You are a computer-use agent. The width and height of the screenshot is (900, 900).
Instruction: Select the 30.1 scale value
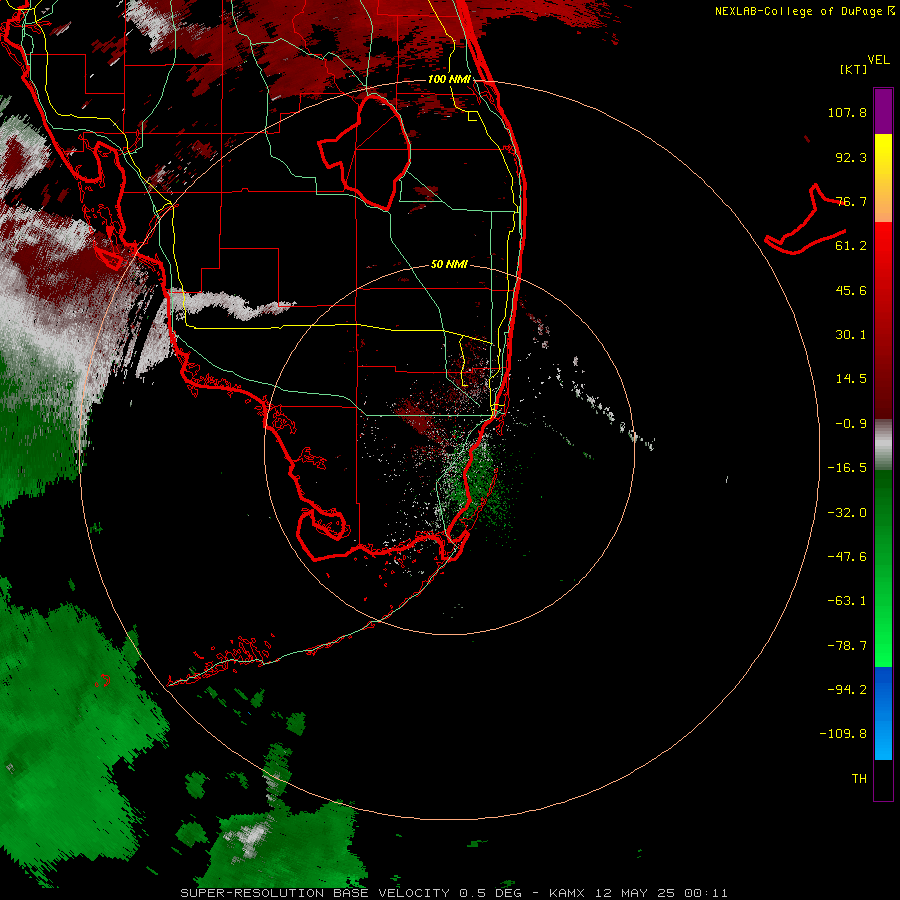(x=851, y=335)
